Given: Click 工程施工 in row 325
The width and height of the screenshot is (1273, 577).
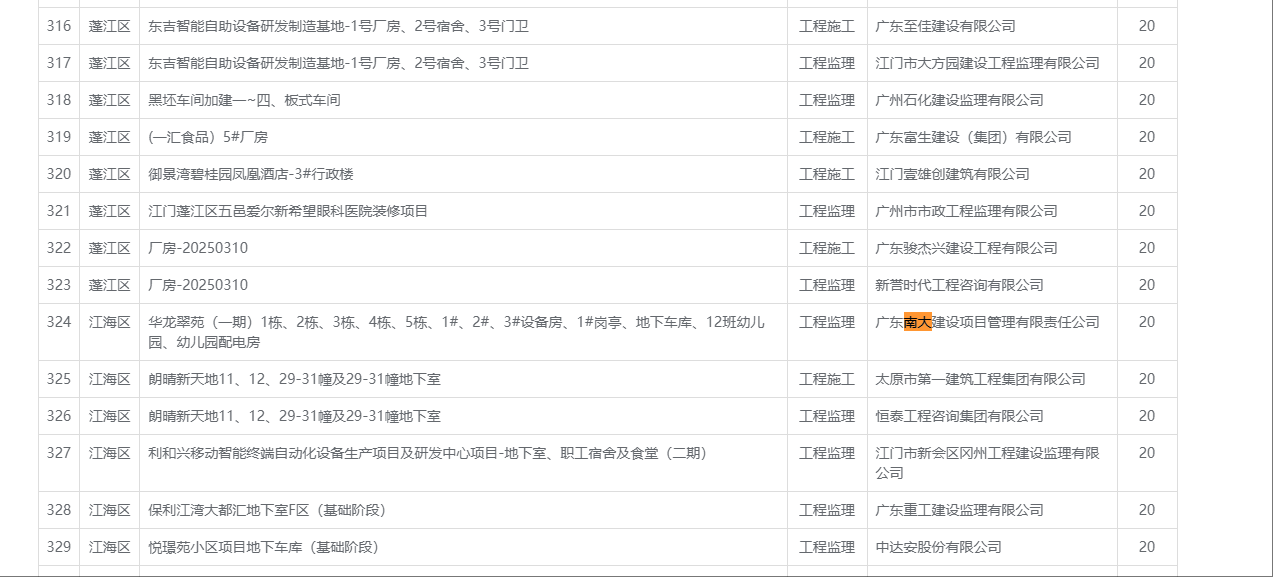Looking at the screenshot, I should [x=827, y=379].
